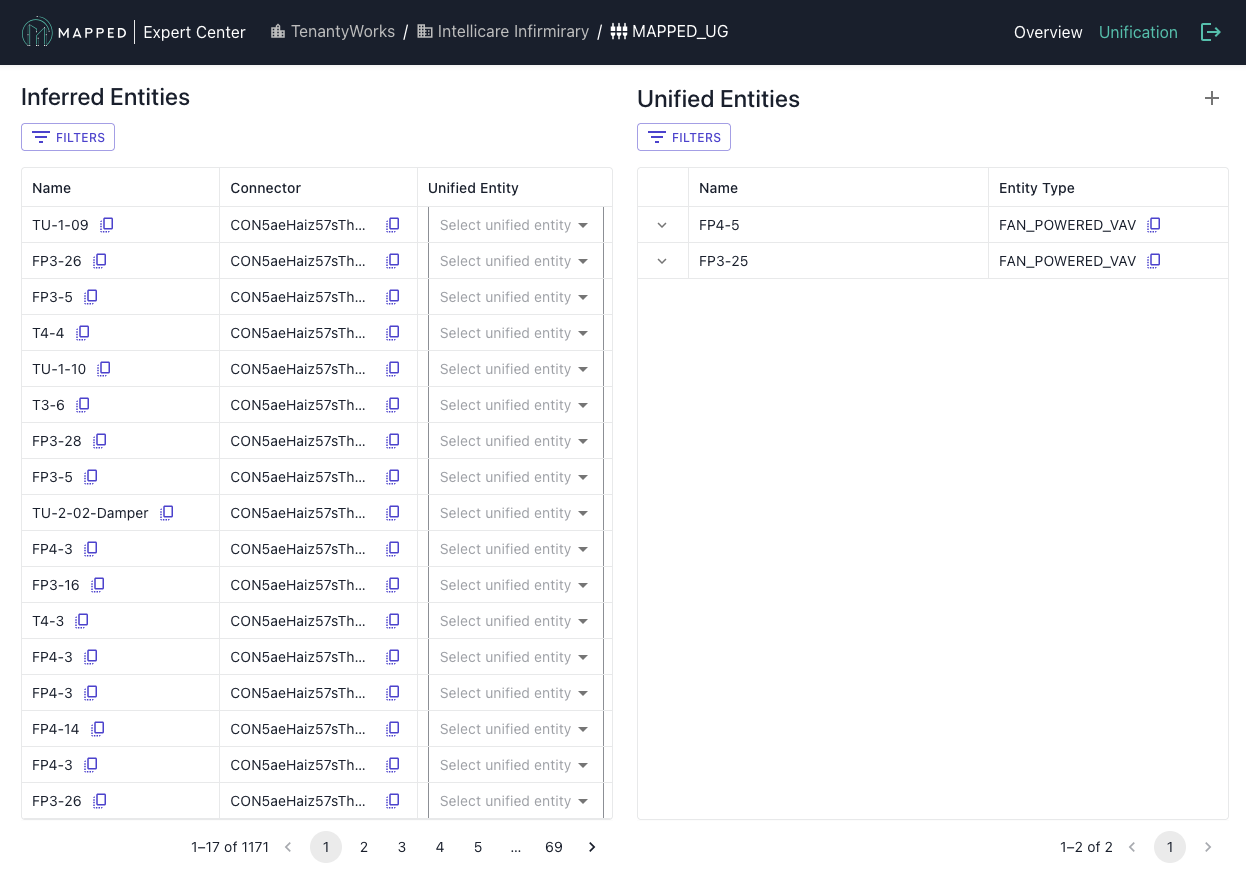
Task: Click the FP4-5 unified entity name
Action: point(719,225)
